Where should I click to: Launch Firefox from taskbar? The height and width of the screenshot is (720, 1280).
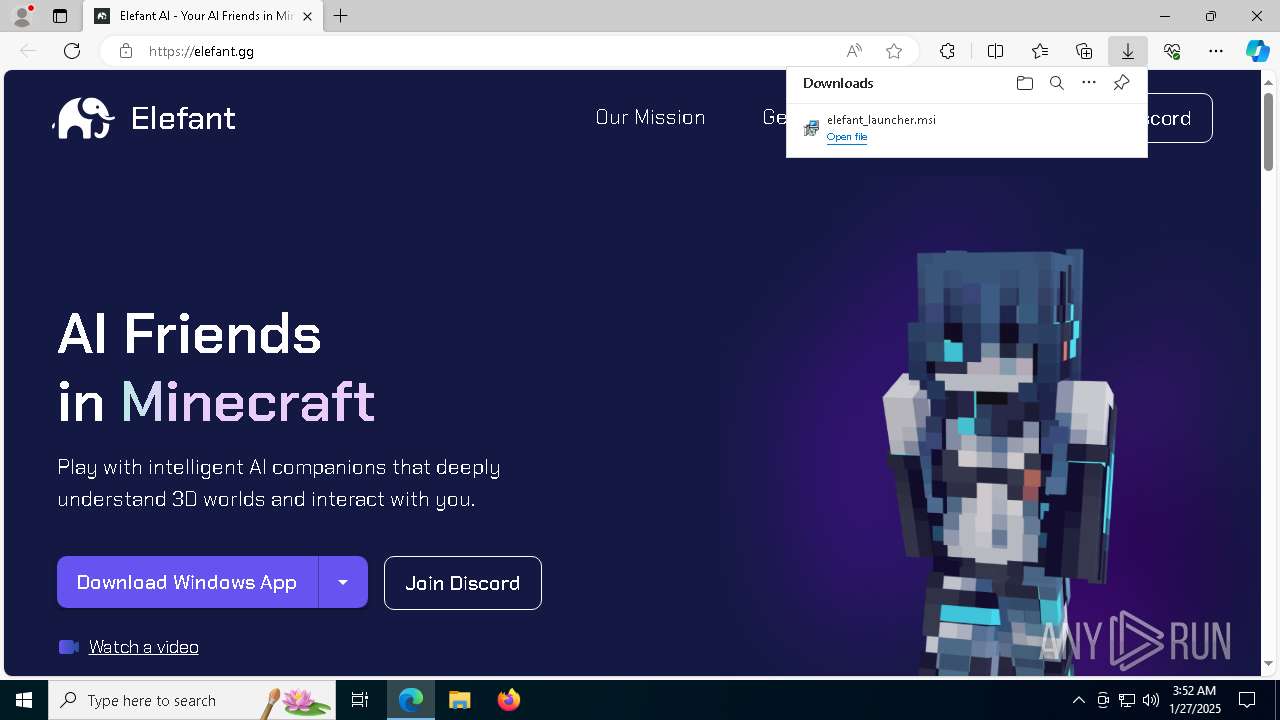[509, 700]
